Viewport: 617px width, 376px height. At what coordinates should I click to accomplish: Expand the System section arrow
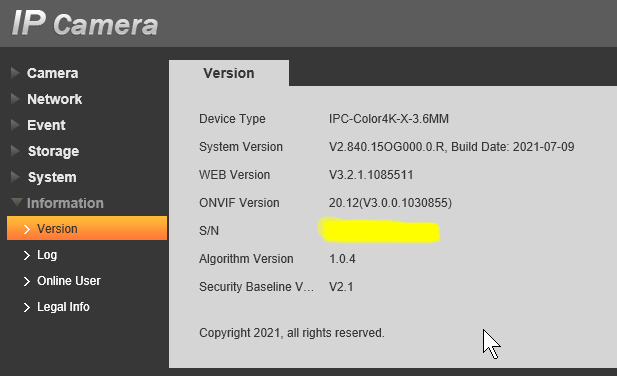tap(15, 177)
